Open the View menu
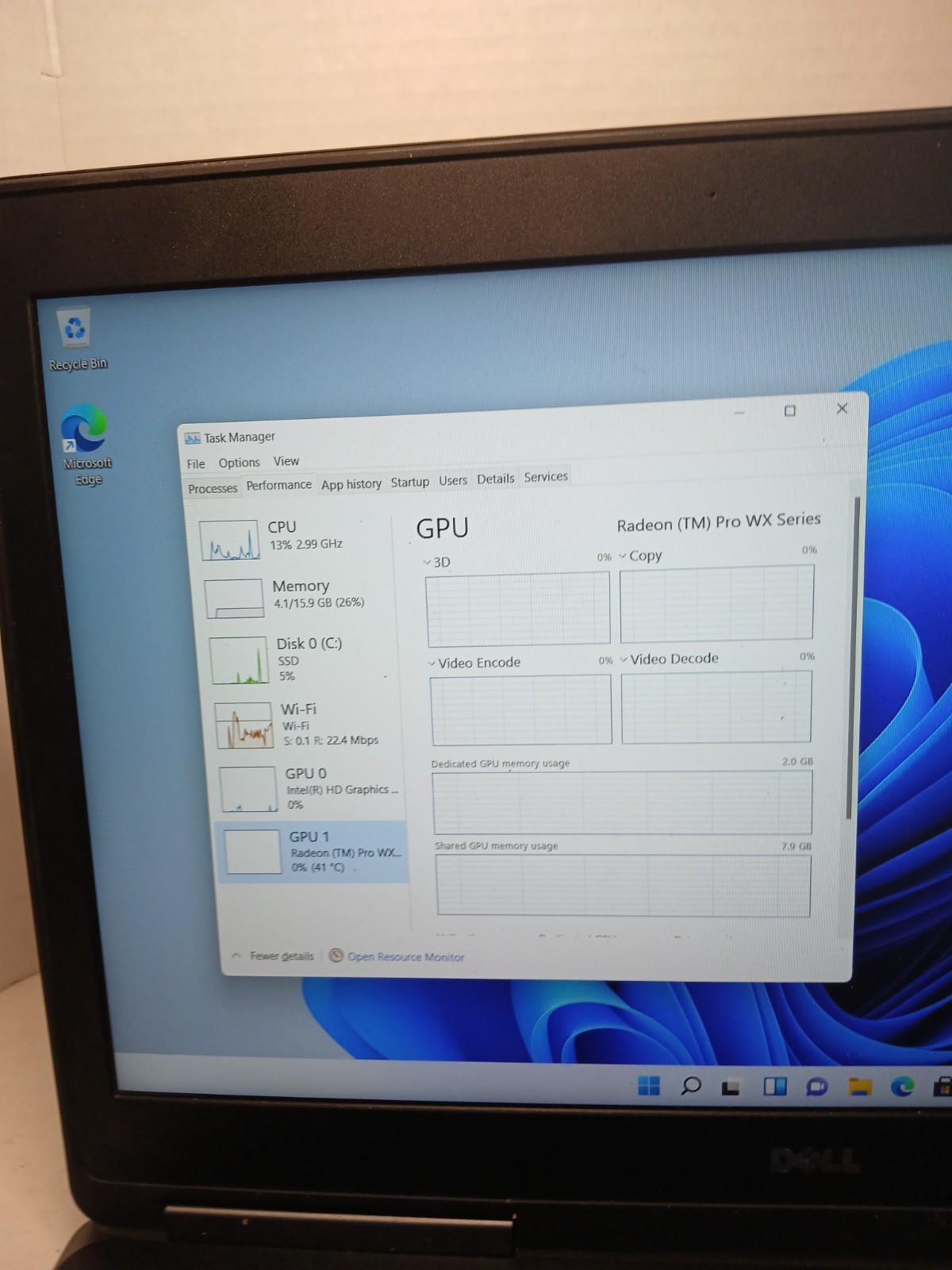The image size is (952, 1270). click(x=286, y=461)
